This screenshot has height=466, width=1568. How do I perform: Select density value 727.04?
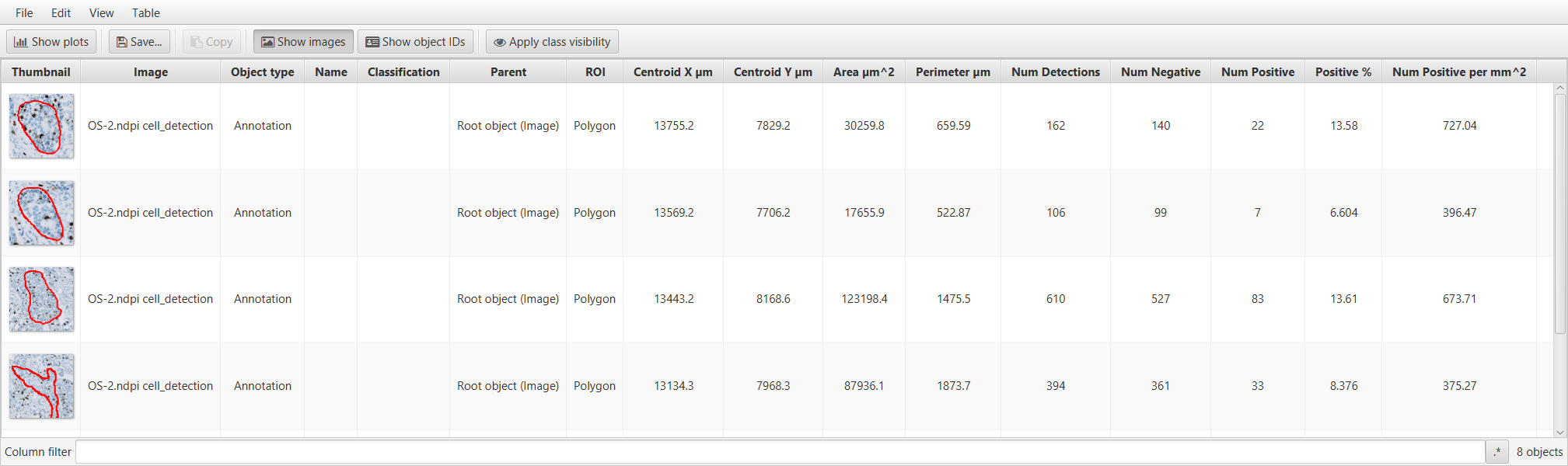[1460, 126]
